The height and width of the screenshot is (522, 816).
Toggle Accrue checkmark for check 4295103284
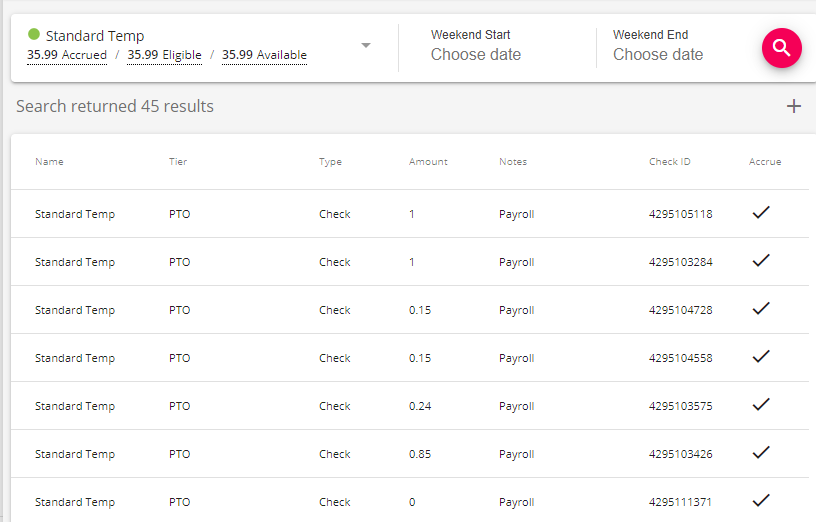761,260
